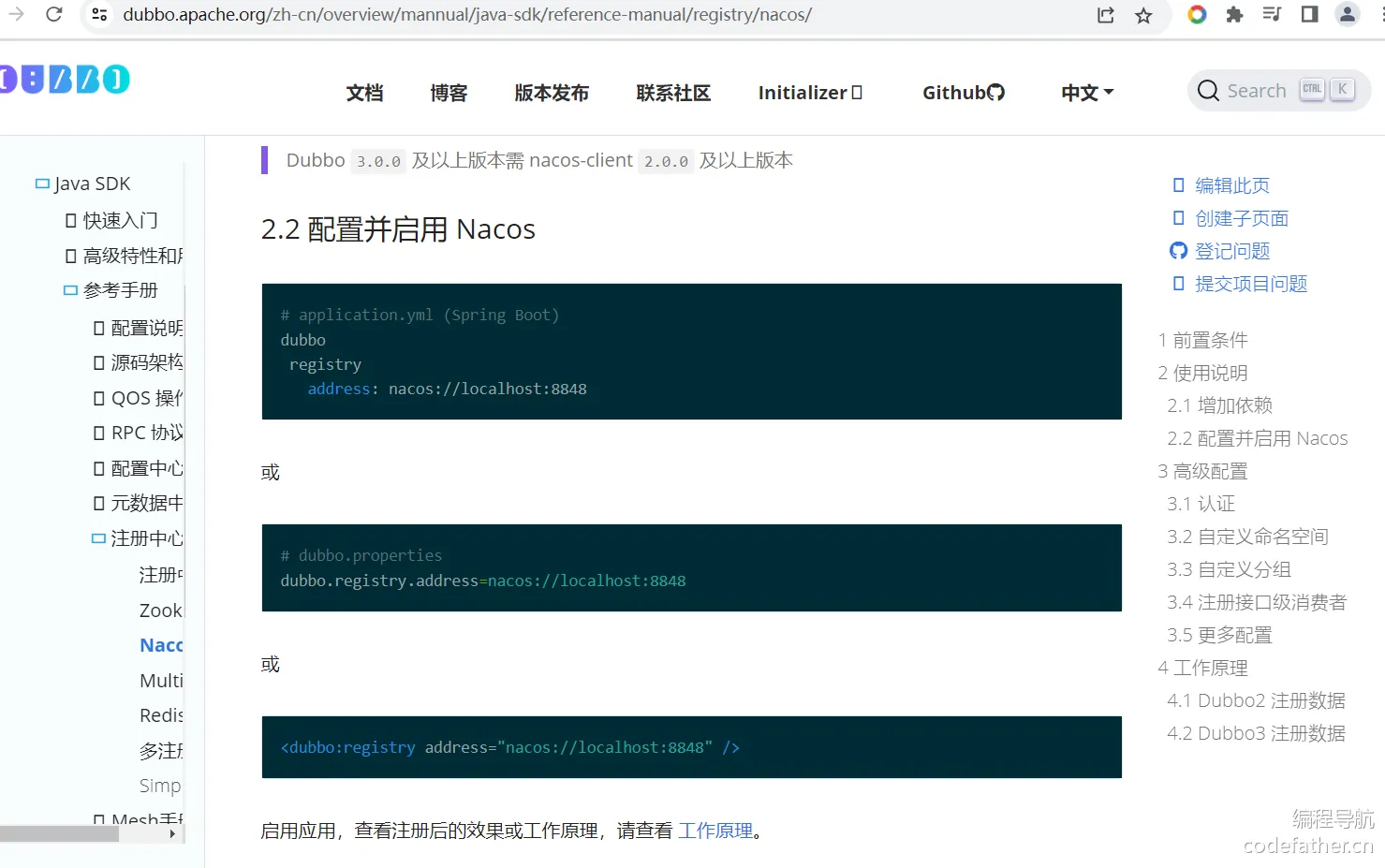Image resolution: width=1385 pixels, height=868 pixels.
Task: Follow the 工作原理 link in the paragraph
Action: click(715, 831)
